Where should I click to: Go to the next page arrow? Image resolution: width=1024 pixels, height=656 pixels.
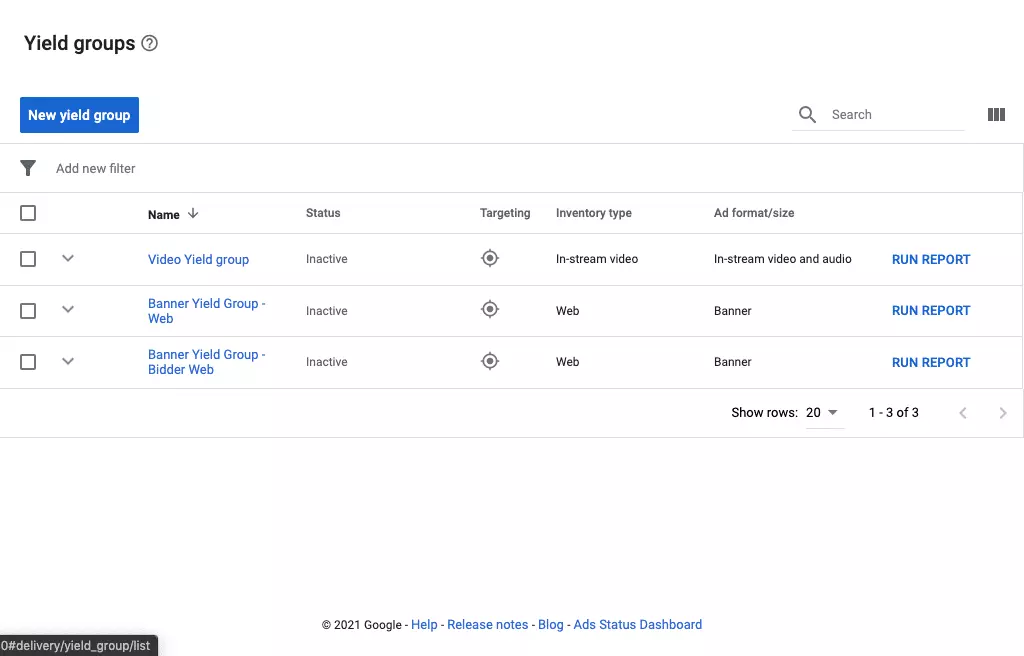tap(1002, 413)
